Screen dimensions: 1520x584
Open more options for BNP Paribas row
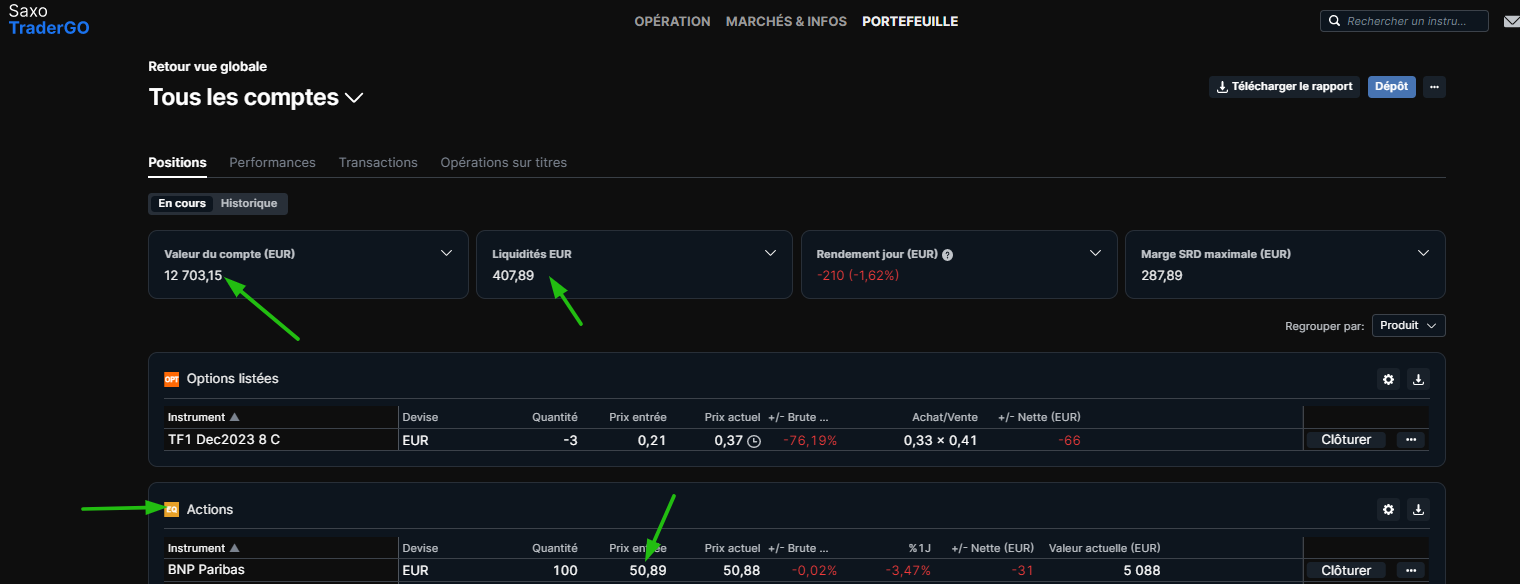tap(1411, 570)
